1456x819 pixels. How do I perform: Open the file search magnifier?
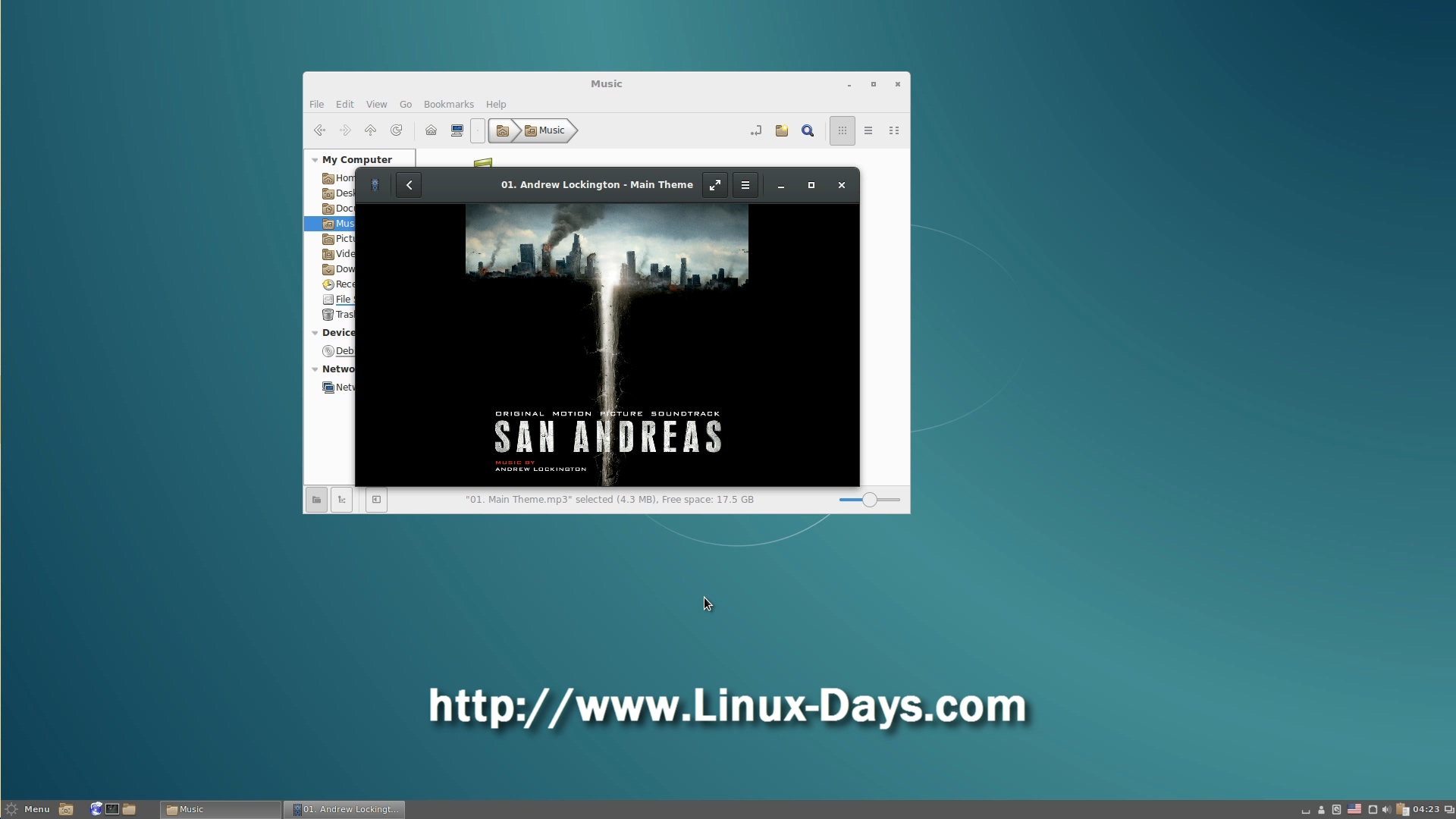coord(808,130)
